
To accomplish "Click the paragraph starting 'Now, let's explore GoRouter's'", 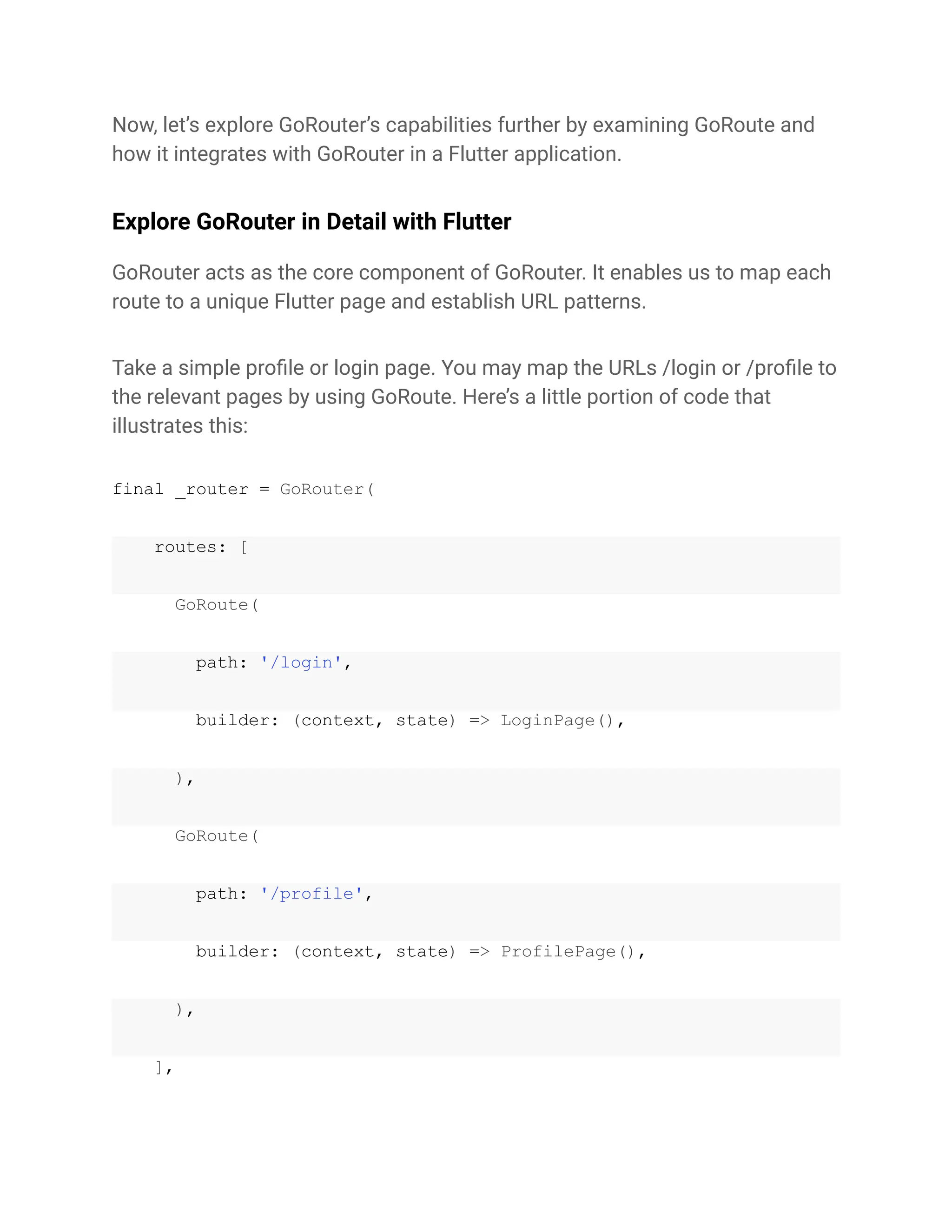I will pos(463,139).
